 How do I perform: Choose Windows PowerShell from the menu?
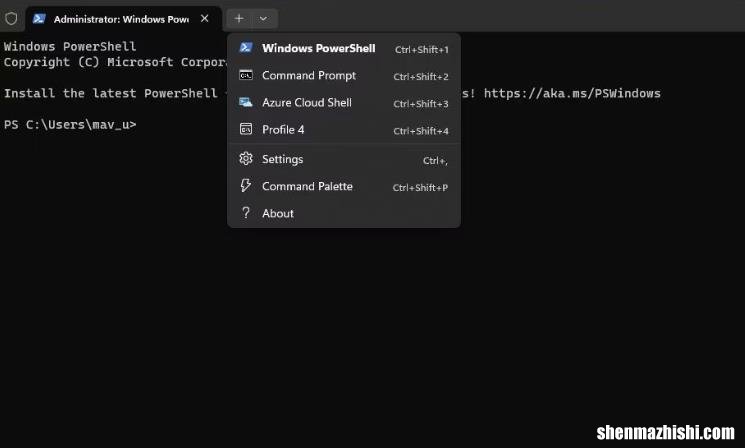344,48
